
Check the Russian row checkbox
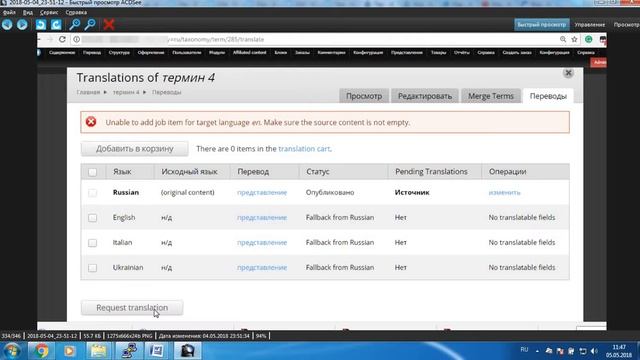point(93,193)
